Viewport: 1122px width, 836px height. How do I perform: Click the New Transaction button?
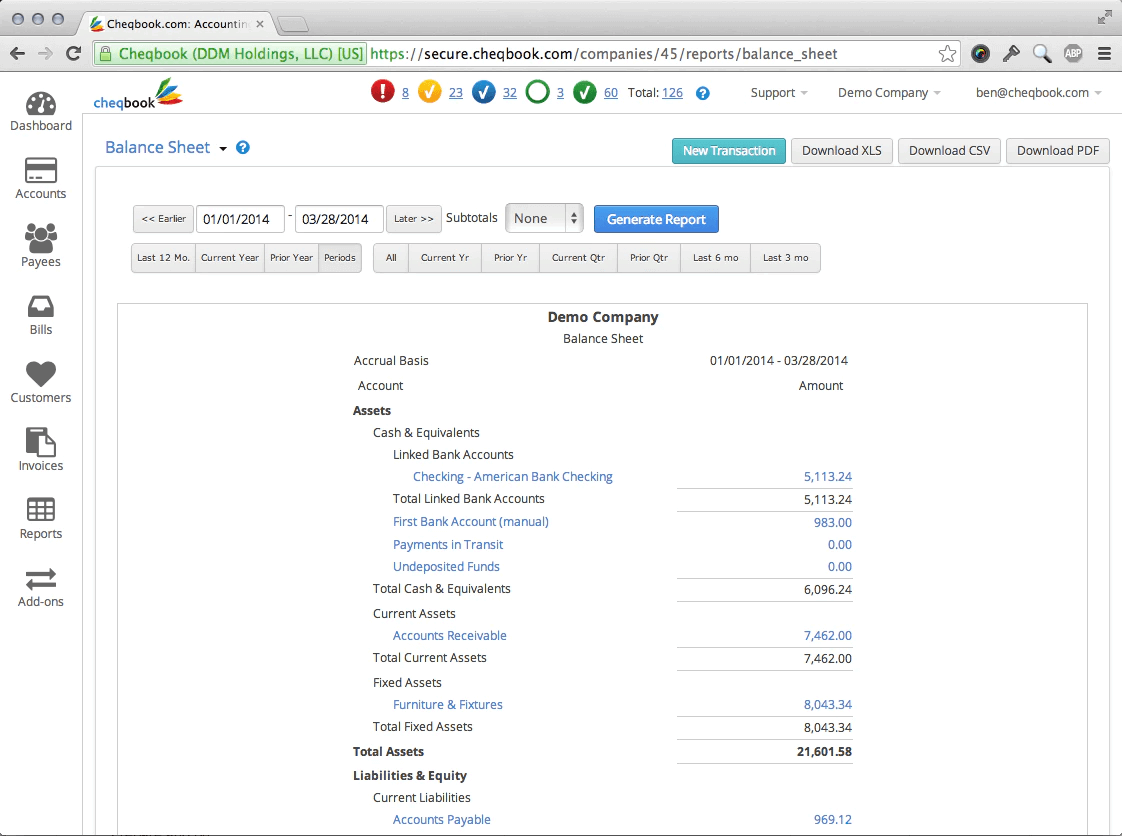tap(728, 151)
